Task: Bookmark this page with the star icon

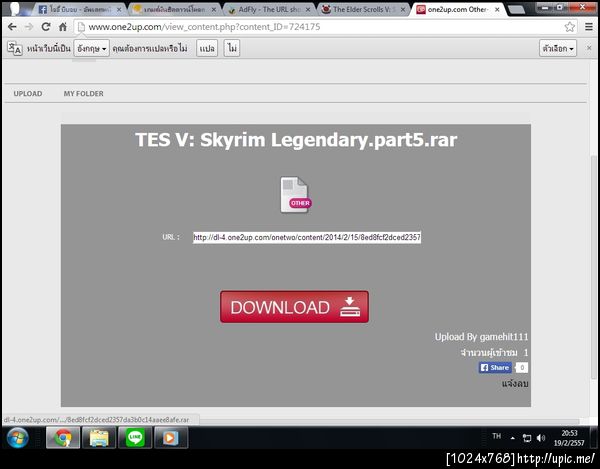Action: [569, 27]
